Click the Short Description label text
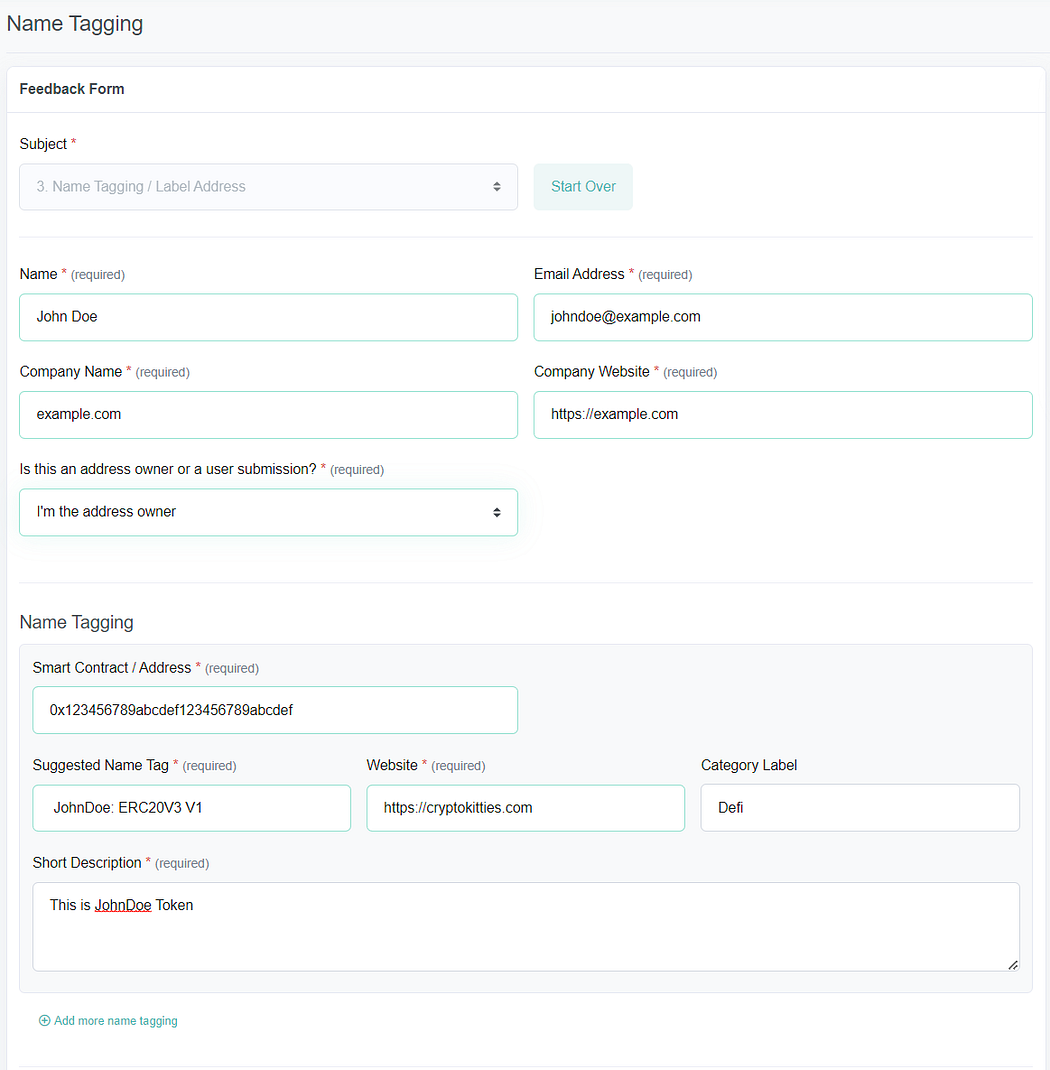 [x=87, y=862]
